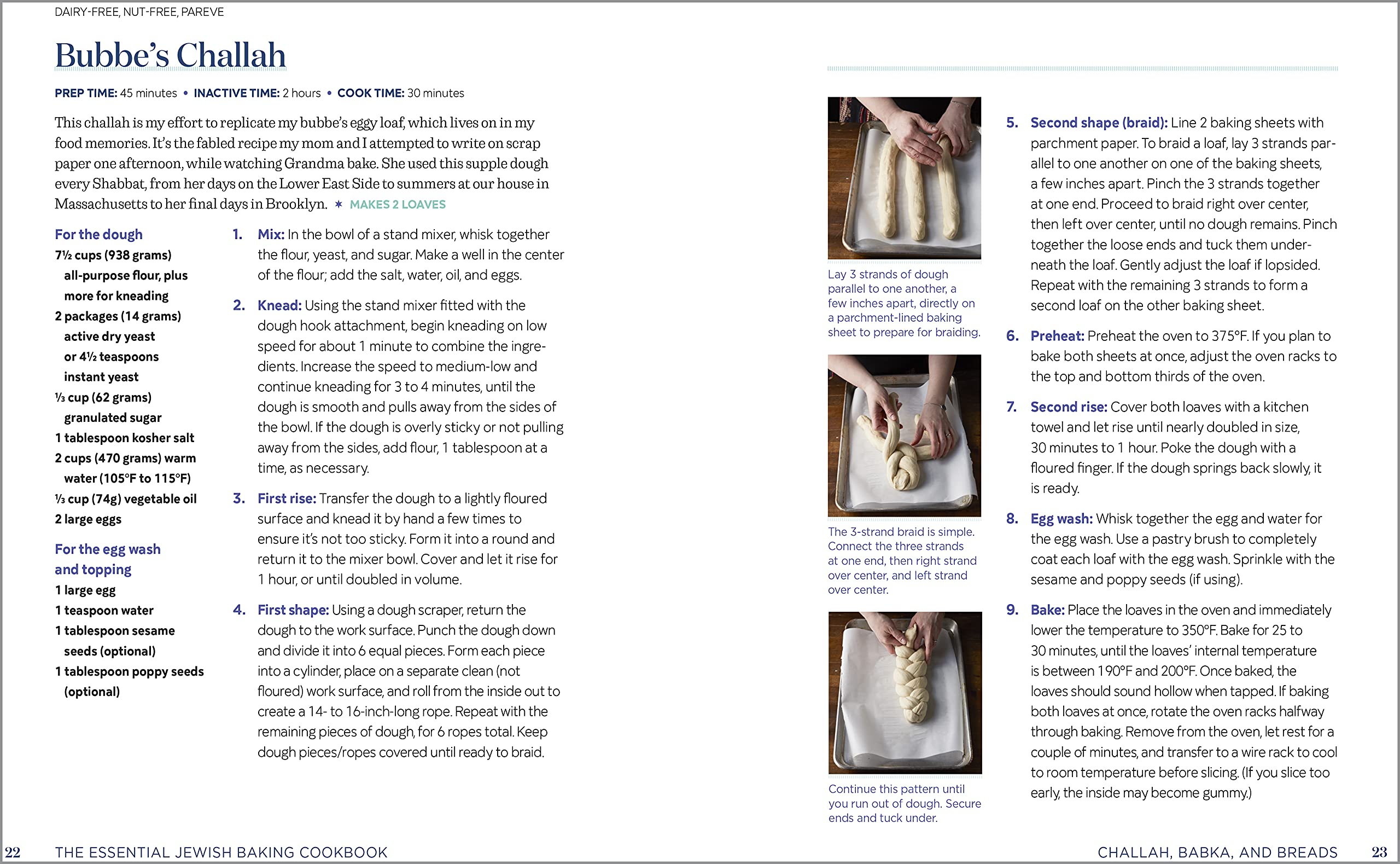Click the 'Second rise:' step label
The image size is (1400, 864).
point(1068,407)
